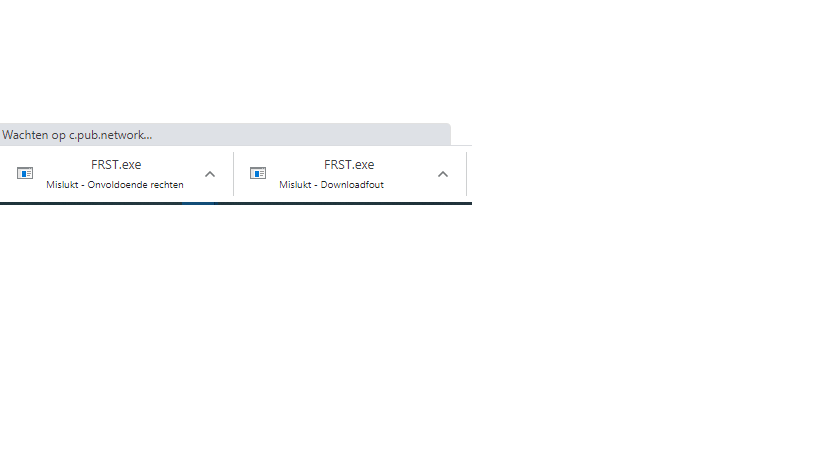Click the exe icon of the 'Onvoldoende rechten' download
Image resolution: width=819 pixels, height=460 pixels.
[x=25, y=173]
